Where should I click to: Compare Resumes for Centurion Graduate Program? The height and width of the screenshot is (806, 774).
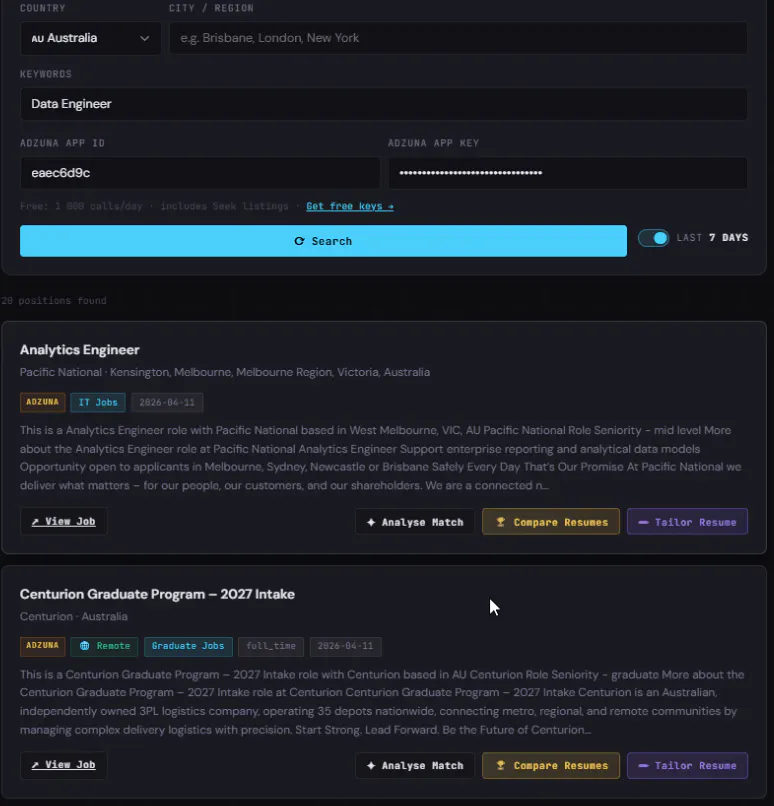[551, 765]
